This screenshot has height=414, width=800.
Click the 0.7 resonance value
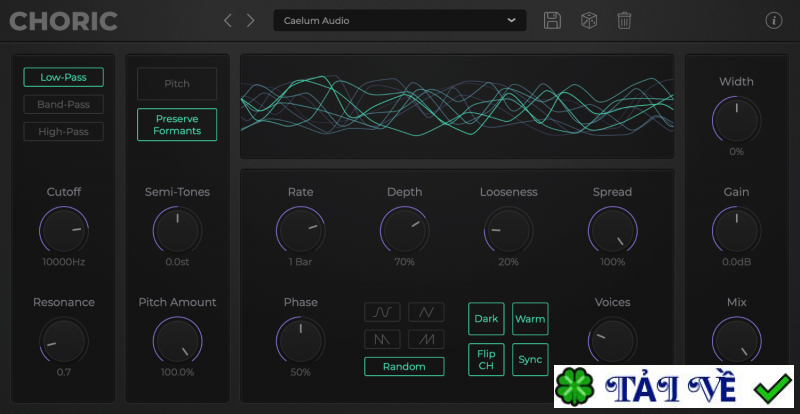point(64,372)
